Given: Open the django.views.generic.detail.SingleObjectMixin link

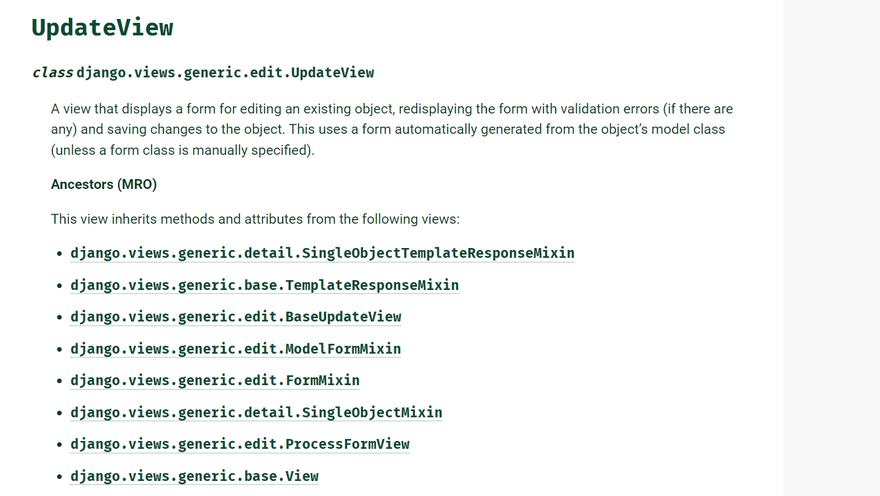Looking at the screenshot, I should click(256, 412).
